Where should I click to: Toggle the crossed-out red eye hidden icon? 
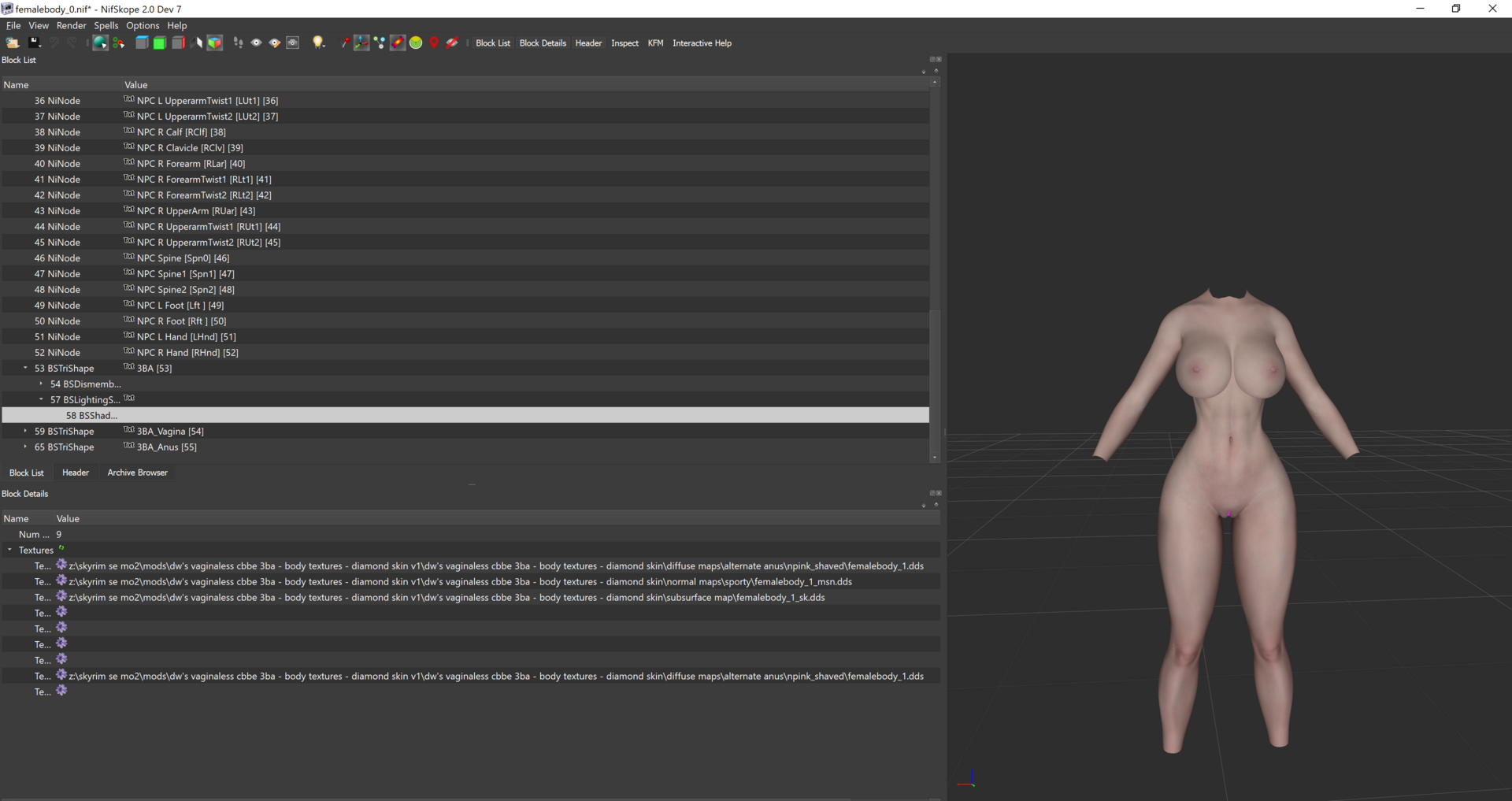[x=452, y=43]
